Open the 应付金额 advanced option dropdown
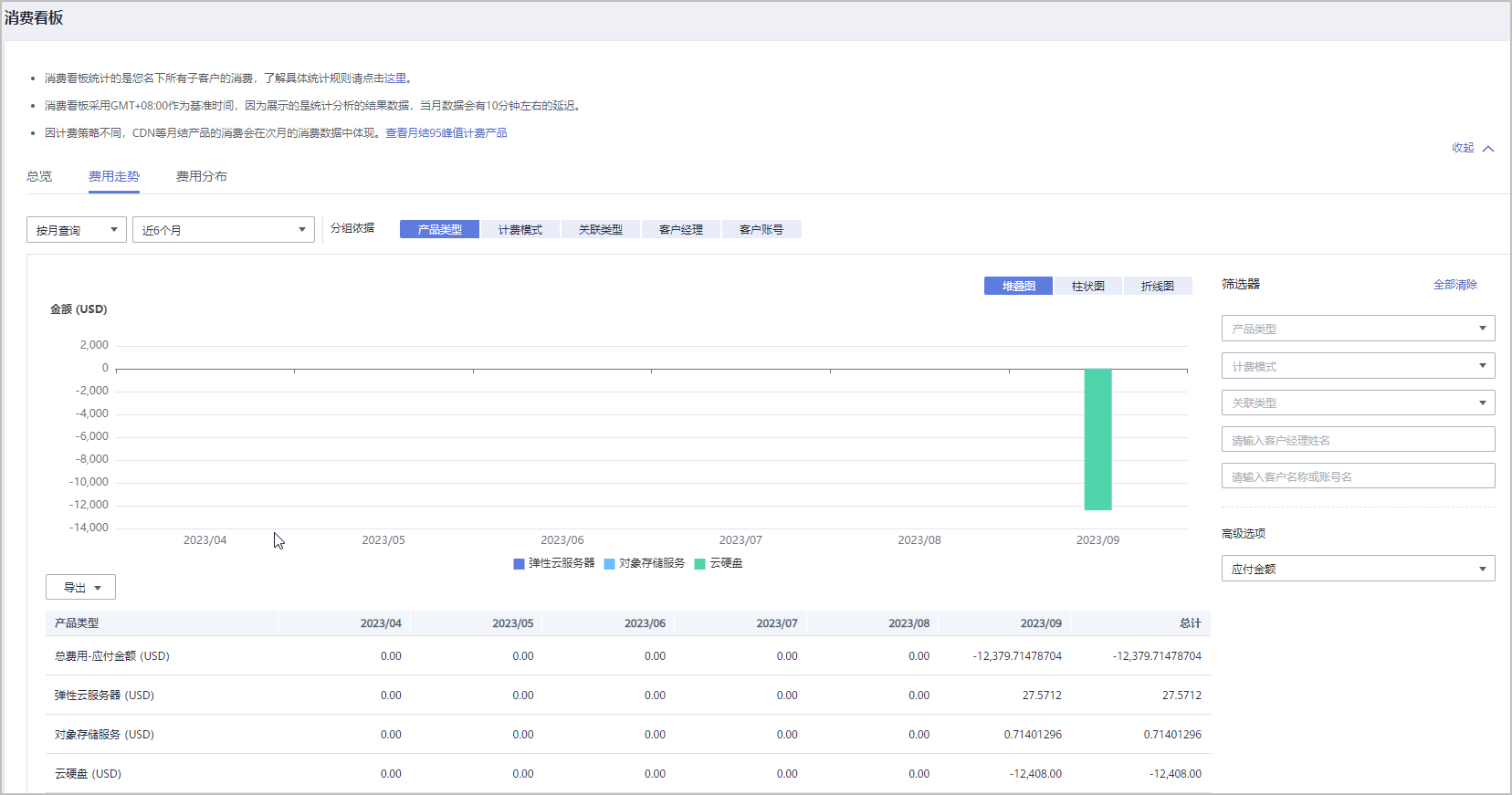The height and width of the screenshot is (795, 1512). pos(1358,569)
